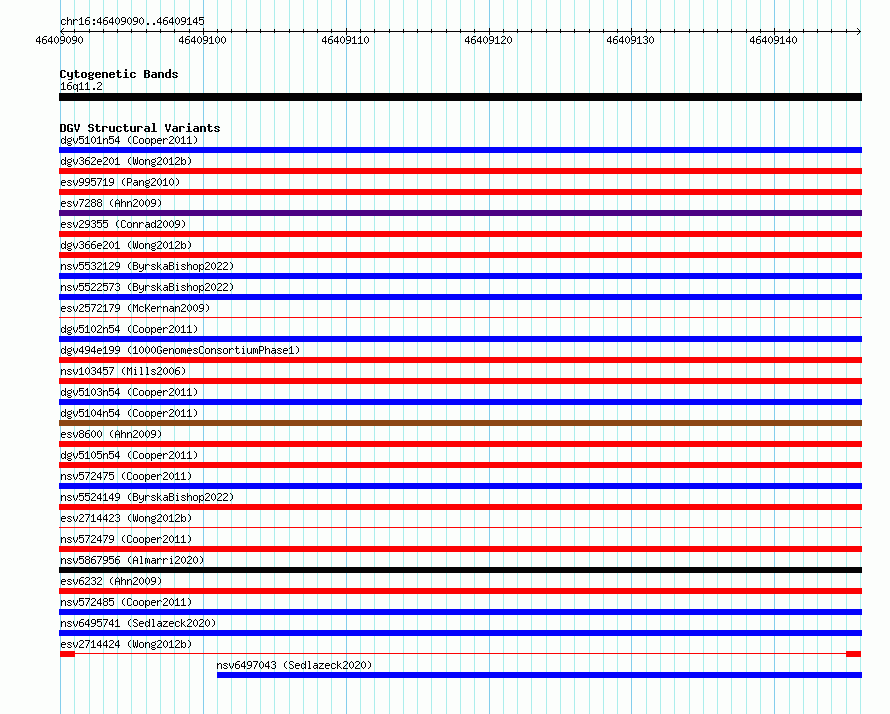Open variant esv2714423 (Wong2012b) label
Image resolution: width=890 pixels, height=714 pixels.
pos(126,518)
